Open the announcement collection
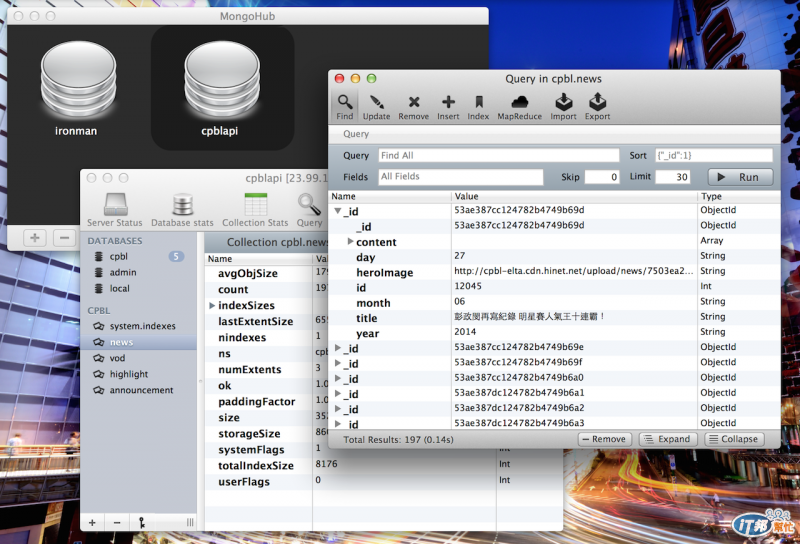Viewport: 800px width, 544px height. tap(138, 390)
